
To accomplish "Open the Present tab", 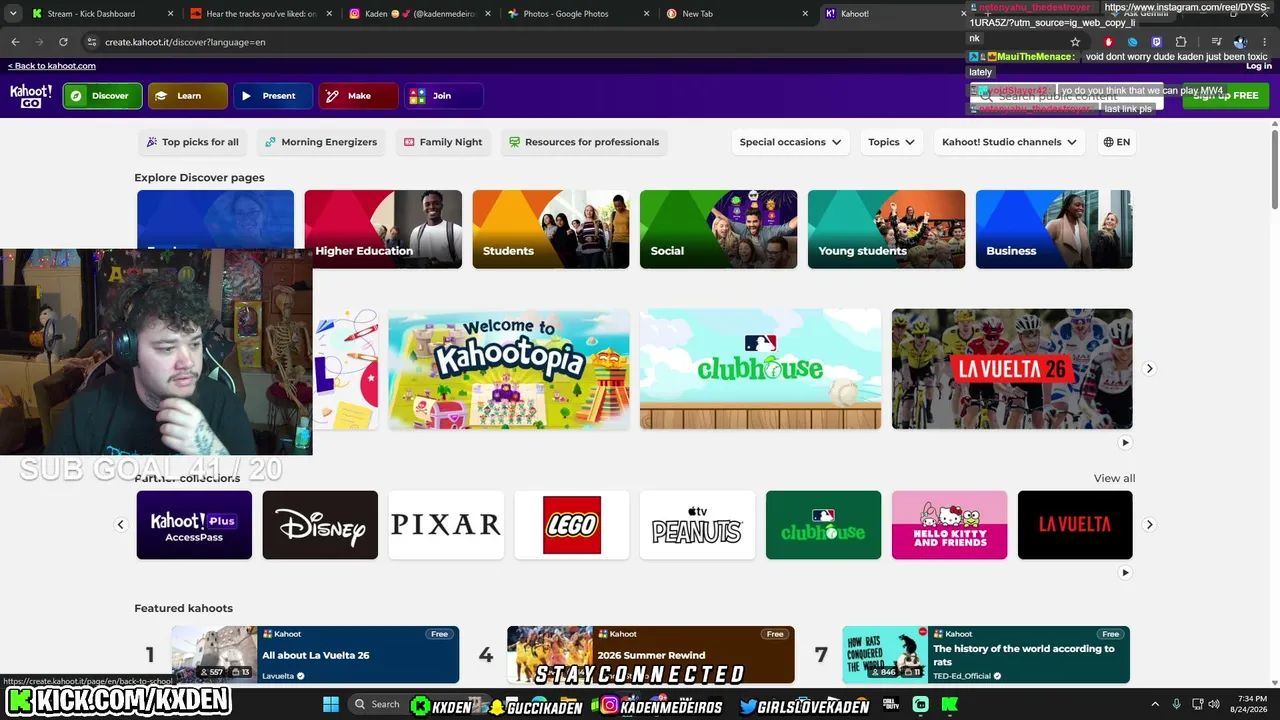I will pos(273,96).
